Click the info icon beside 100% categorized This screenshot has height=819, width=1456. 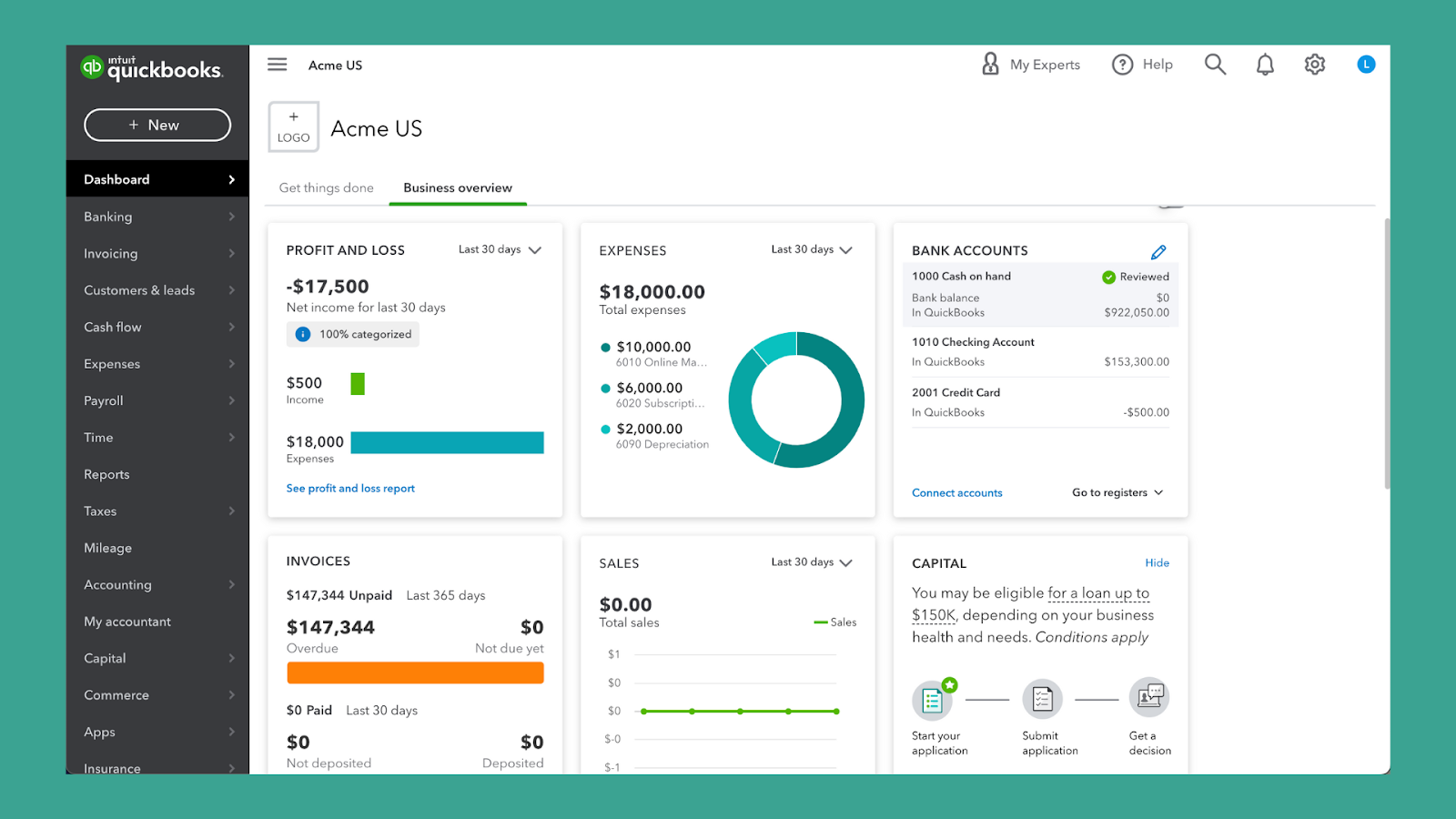pyautogui.click(x=303, y=335)
